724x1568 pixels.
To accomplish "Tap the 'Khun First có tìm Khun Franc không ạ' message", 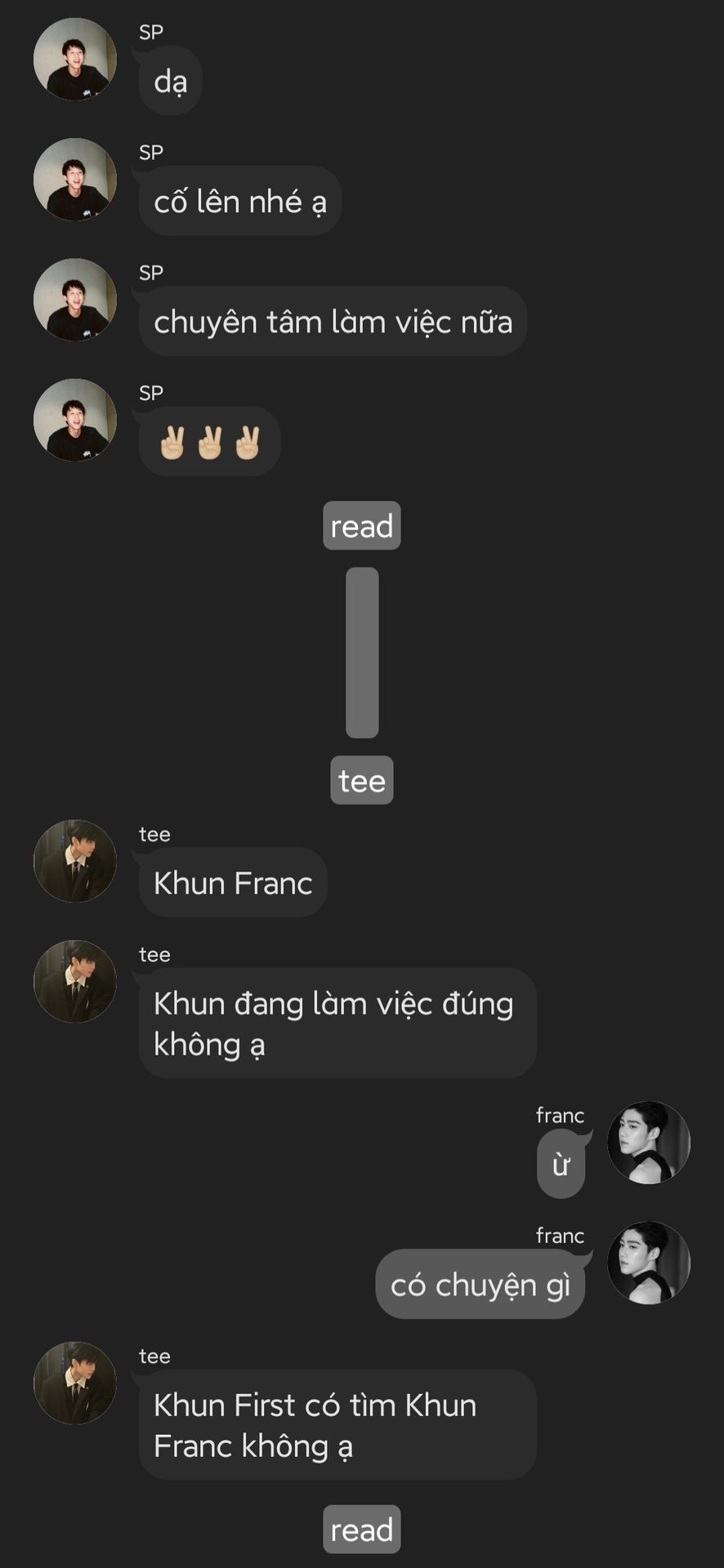I will pos(337,1425).
